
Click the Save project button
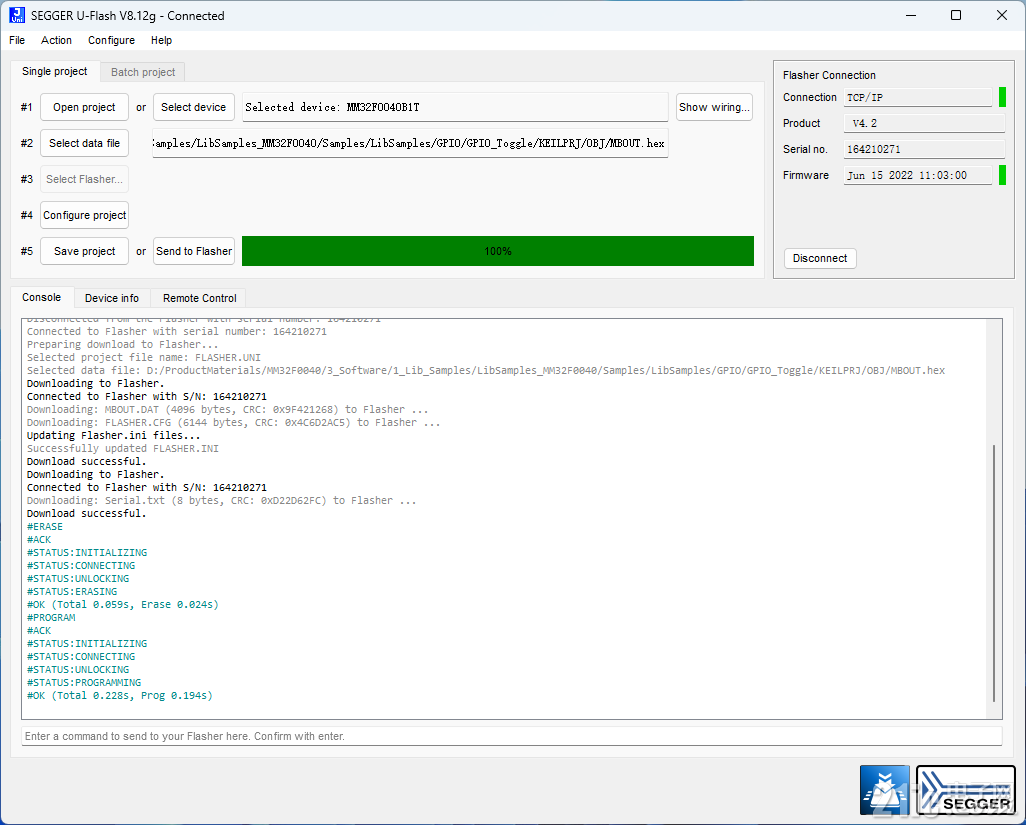[x=84, y=251]
